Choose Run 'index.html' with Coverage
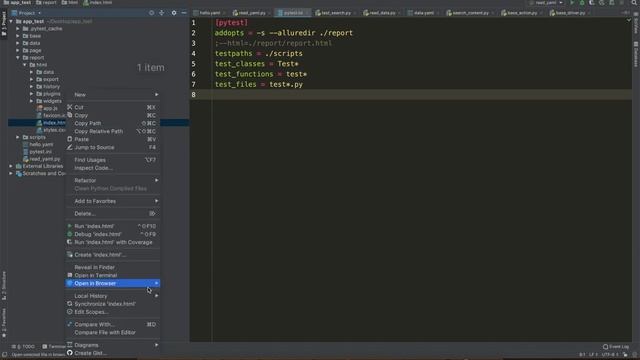Viewport: 640px width, 360px height. [x=113, y=242]
